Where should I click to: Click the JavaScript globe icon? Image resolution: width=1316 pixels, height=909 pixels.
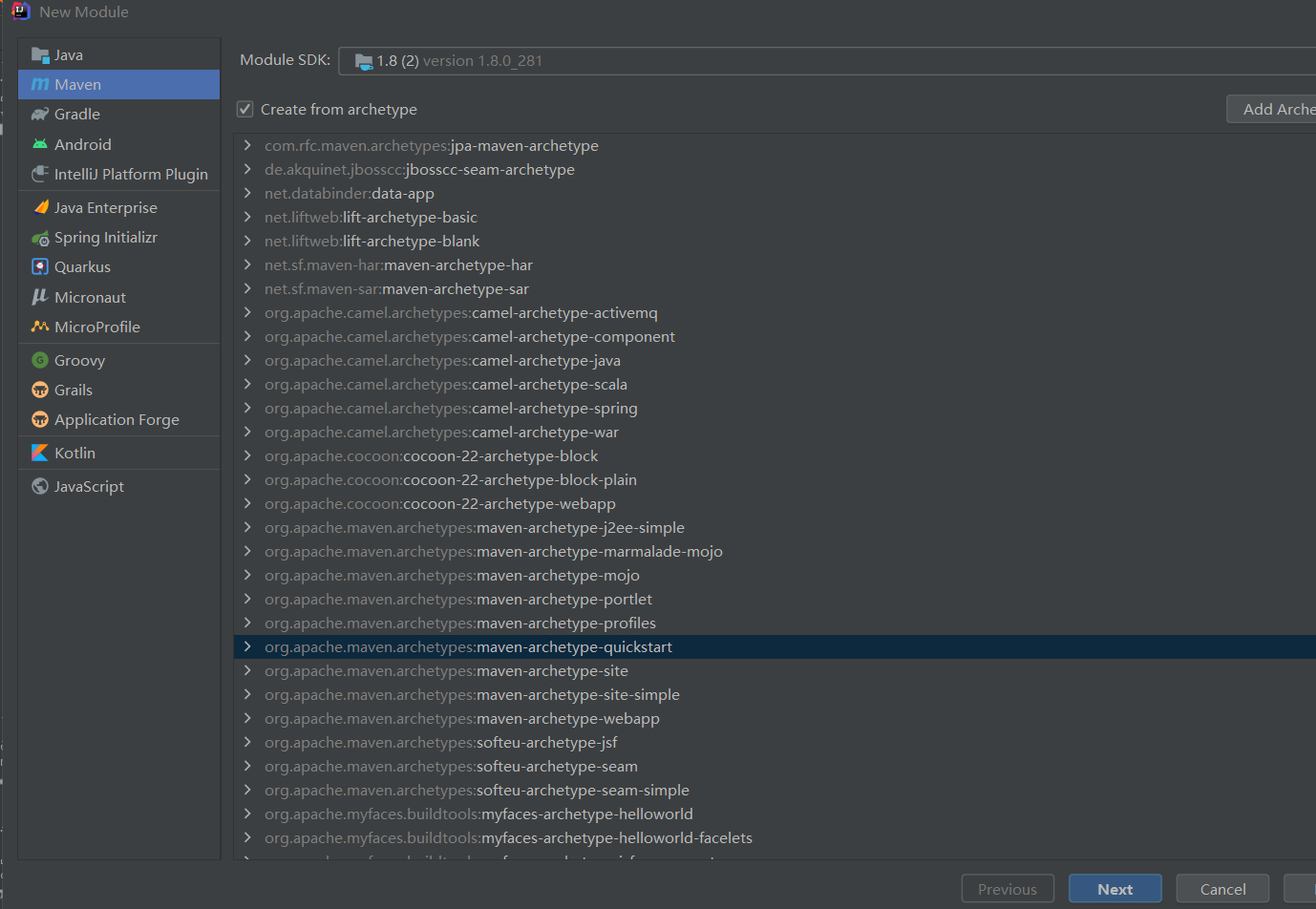(40, 486)
